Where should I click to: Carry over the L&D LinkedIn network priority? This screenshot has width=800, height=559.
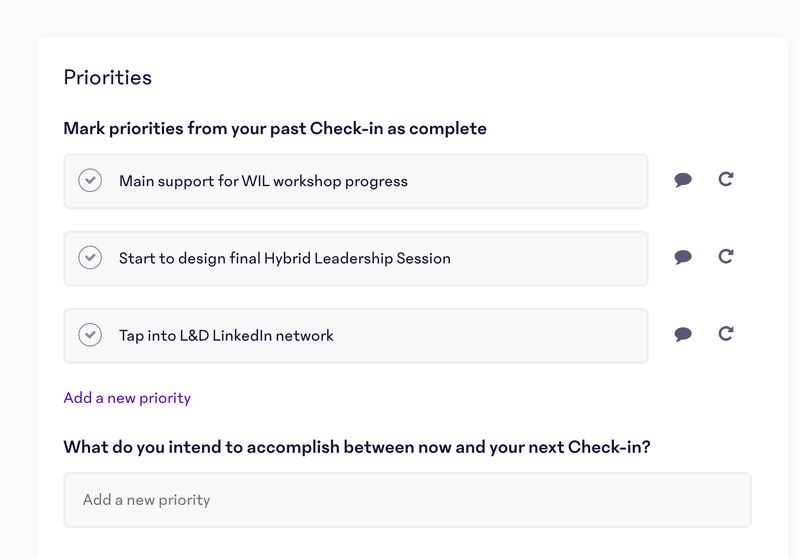[x=726, y=334]
